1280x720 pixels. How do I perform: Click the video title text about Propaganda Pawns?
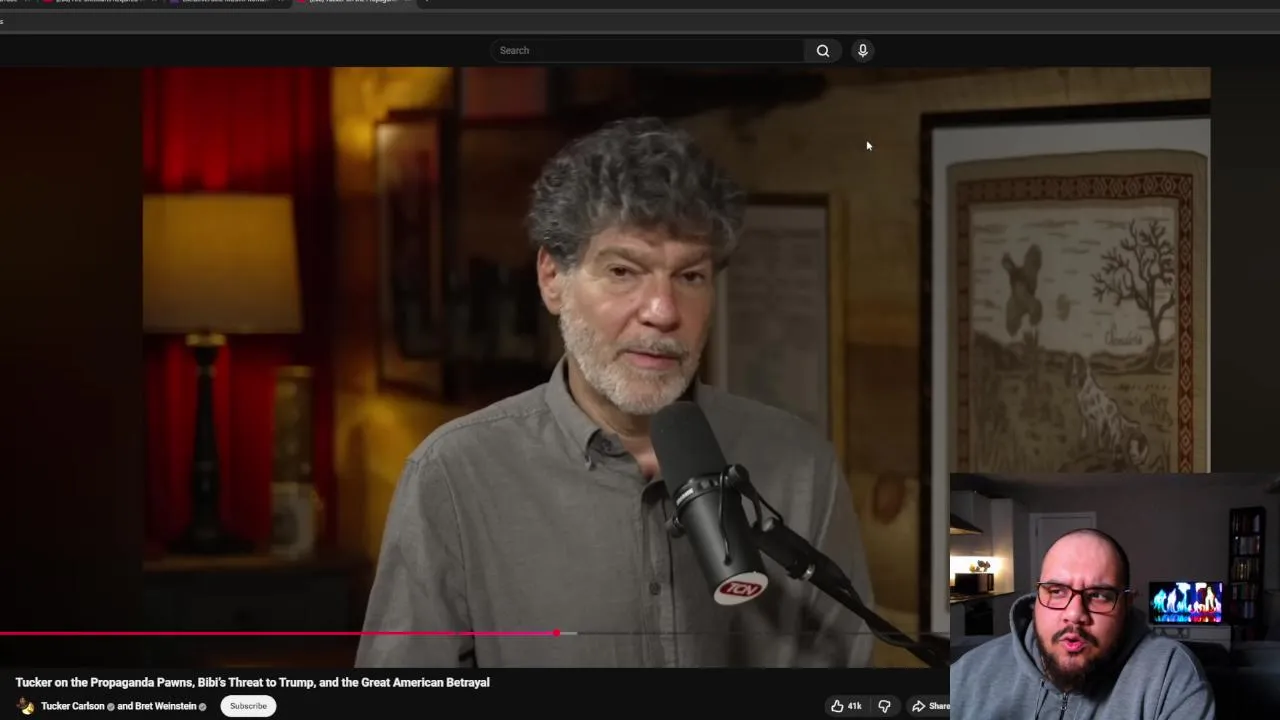point(252,682)
